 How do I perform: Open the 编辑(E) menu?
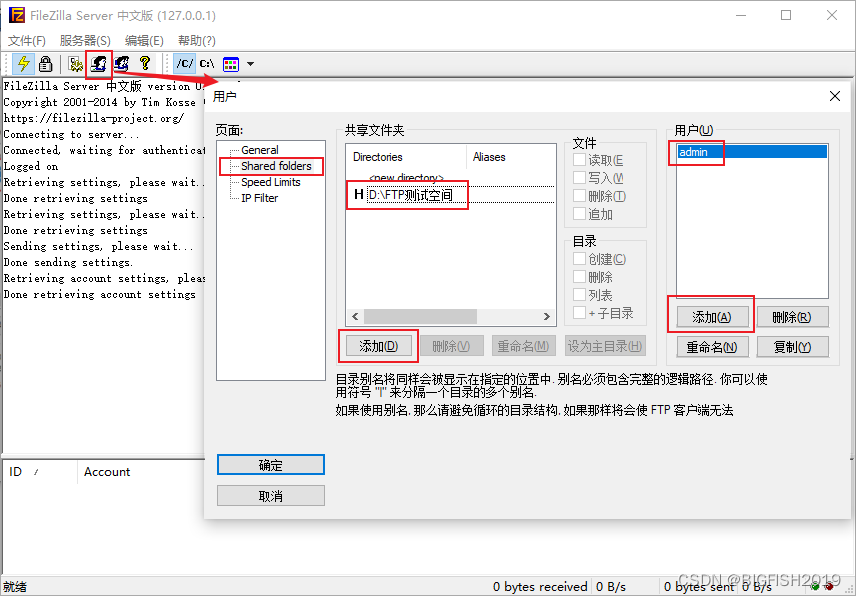click(144, 40)
